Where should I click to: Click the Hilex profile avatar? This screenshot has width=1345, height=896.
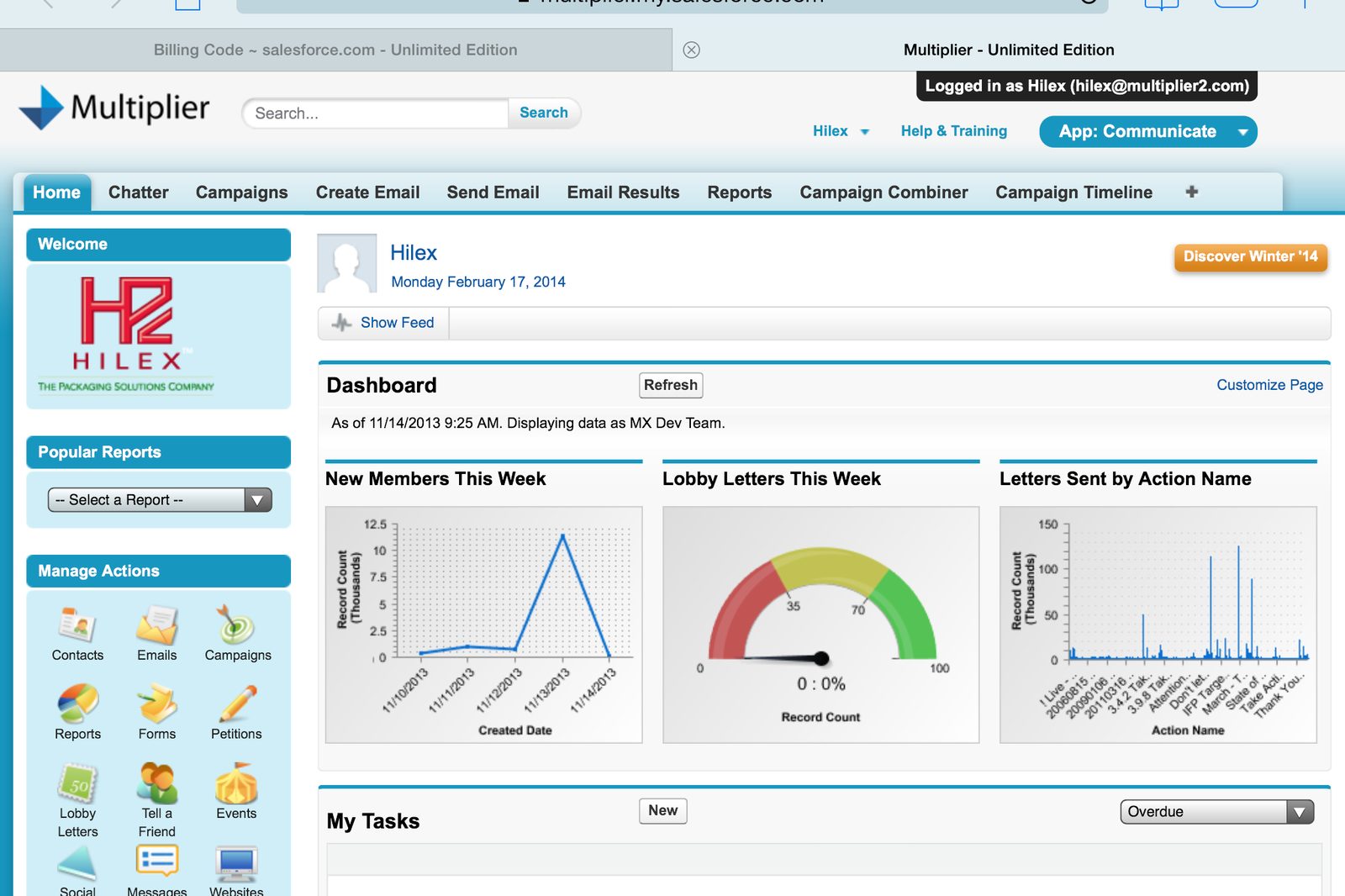click(346, 263)
